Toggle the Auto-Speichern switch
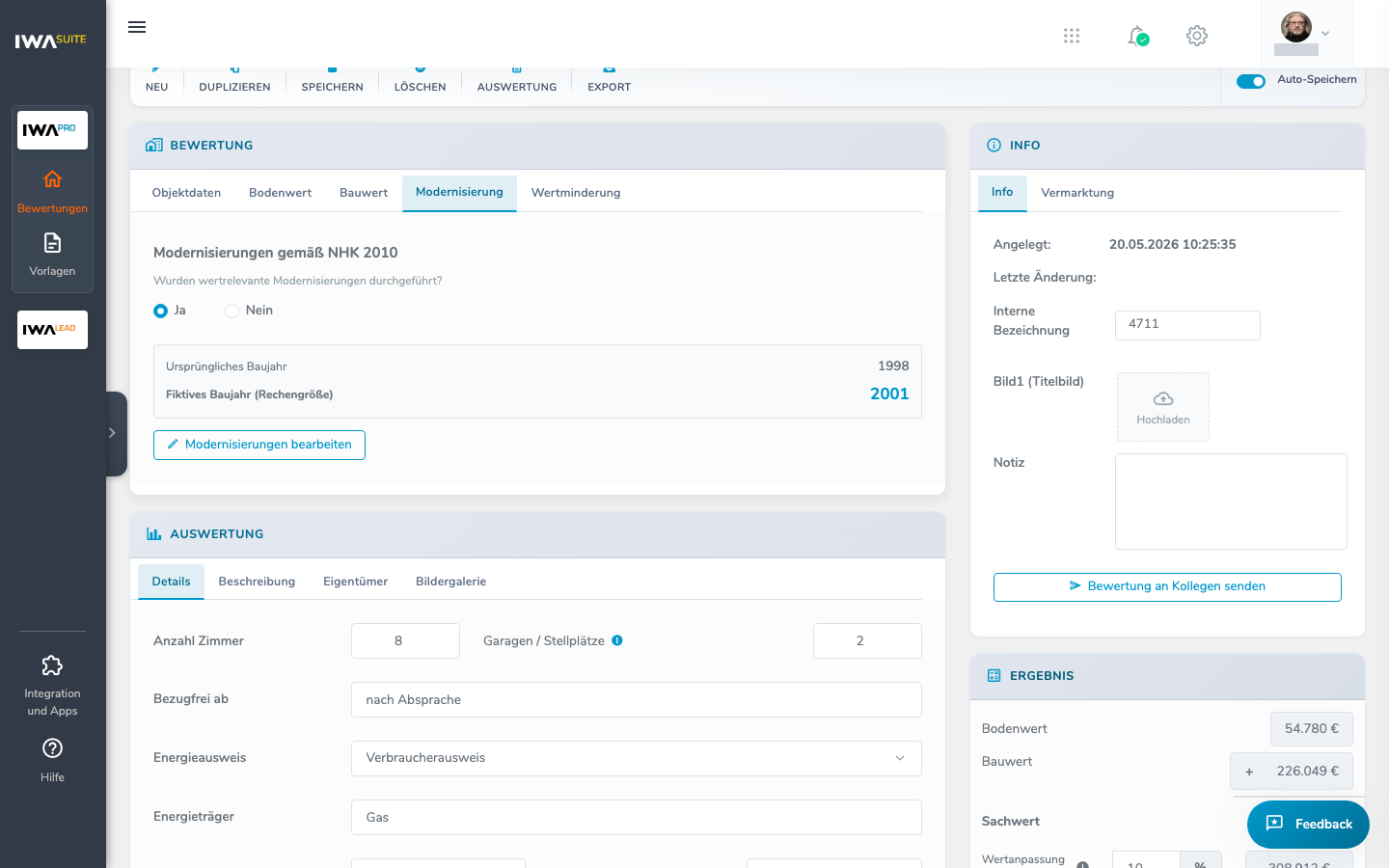This screenshot has height=868, width=1389. (x=1251, y=81)
